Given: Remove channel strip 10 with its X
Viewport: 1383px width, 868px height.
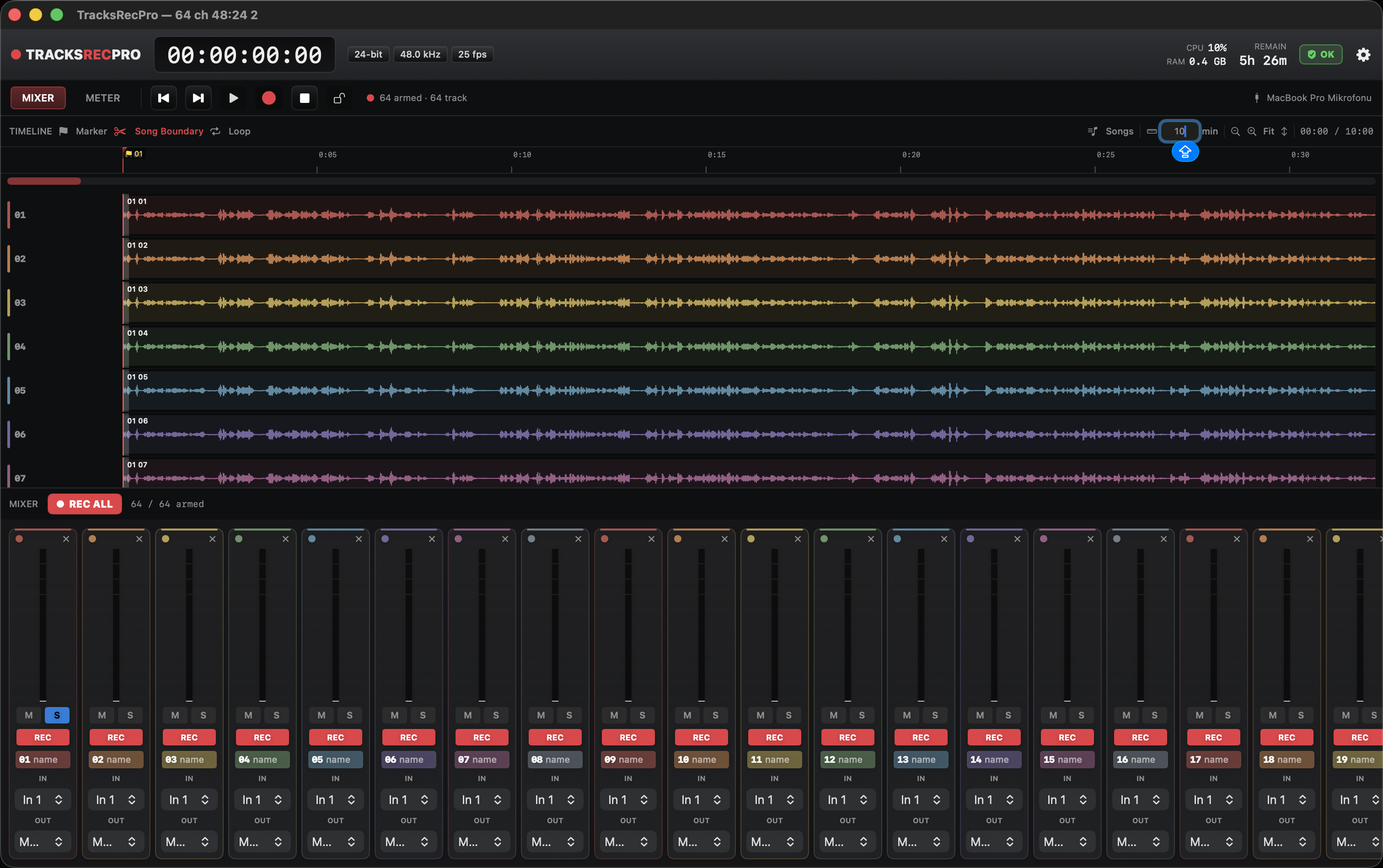Looking at the screenshot, I should click(x=724, y=539).
